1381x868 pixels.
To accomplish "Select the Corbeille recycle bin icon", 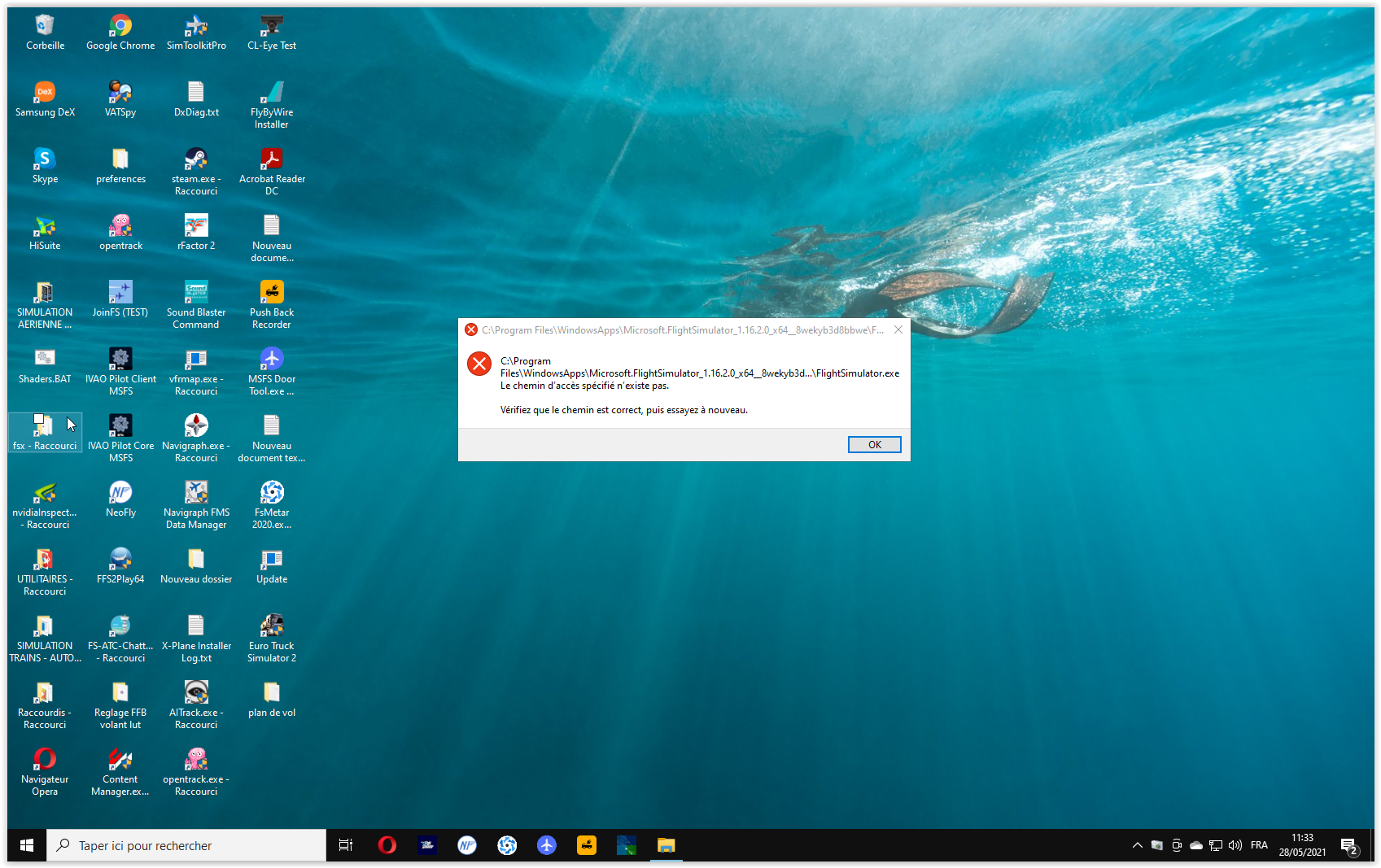I will [45, 33].
